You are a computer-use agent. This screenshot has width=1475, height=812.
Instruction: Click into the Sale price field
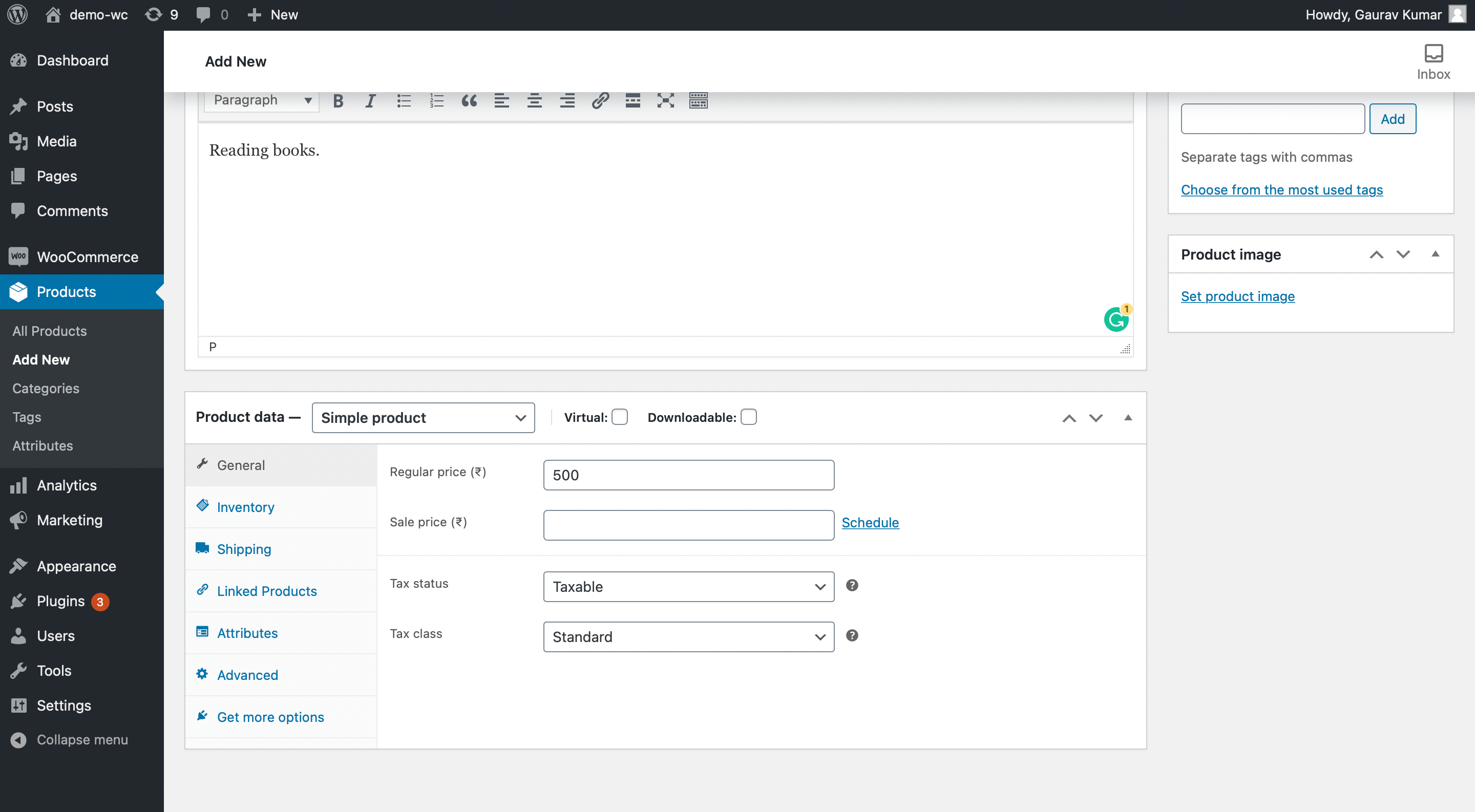(x=688, y=525)
